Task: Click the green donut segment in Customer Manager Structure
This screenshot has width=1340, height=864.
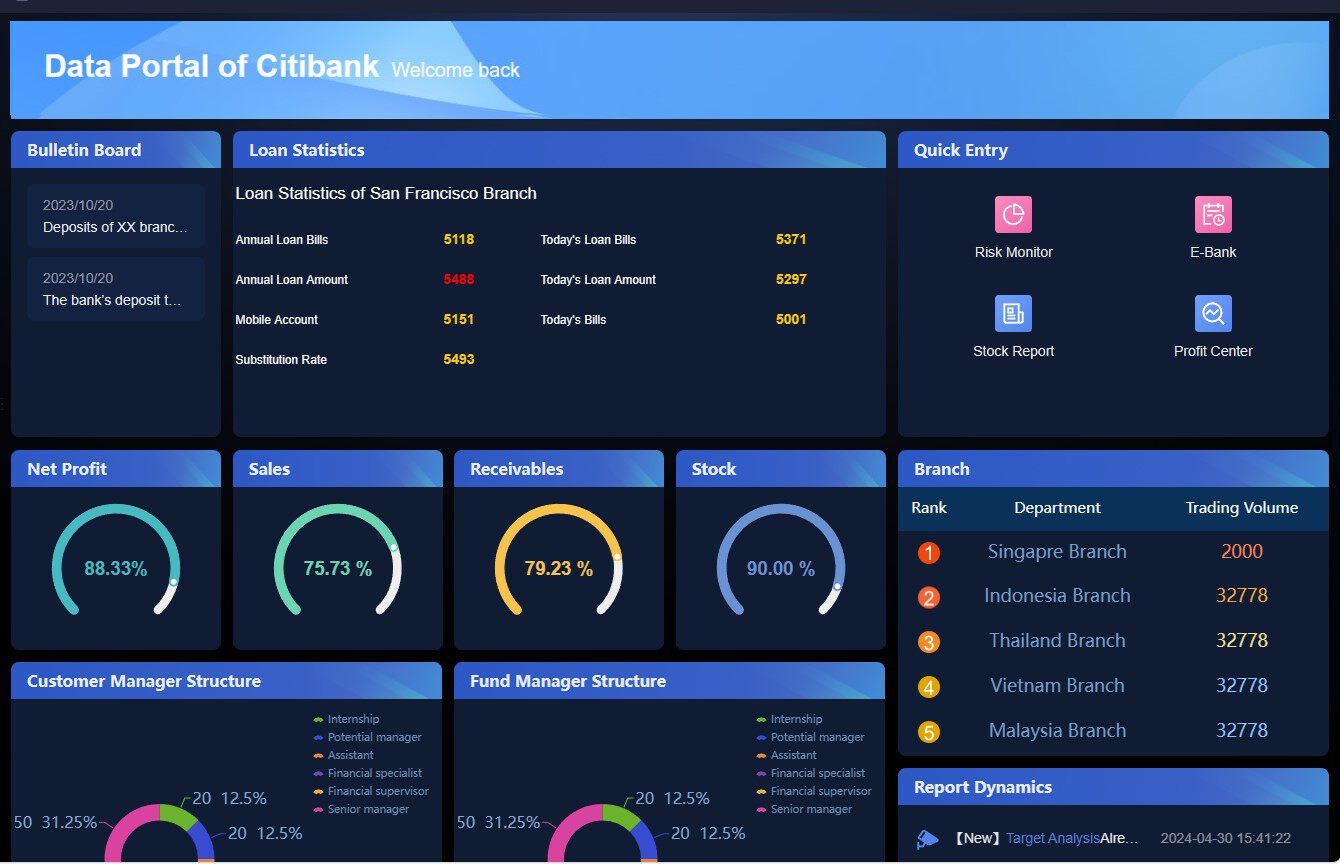Action: point(176,816)
